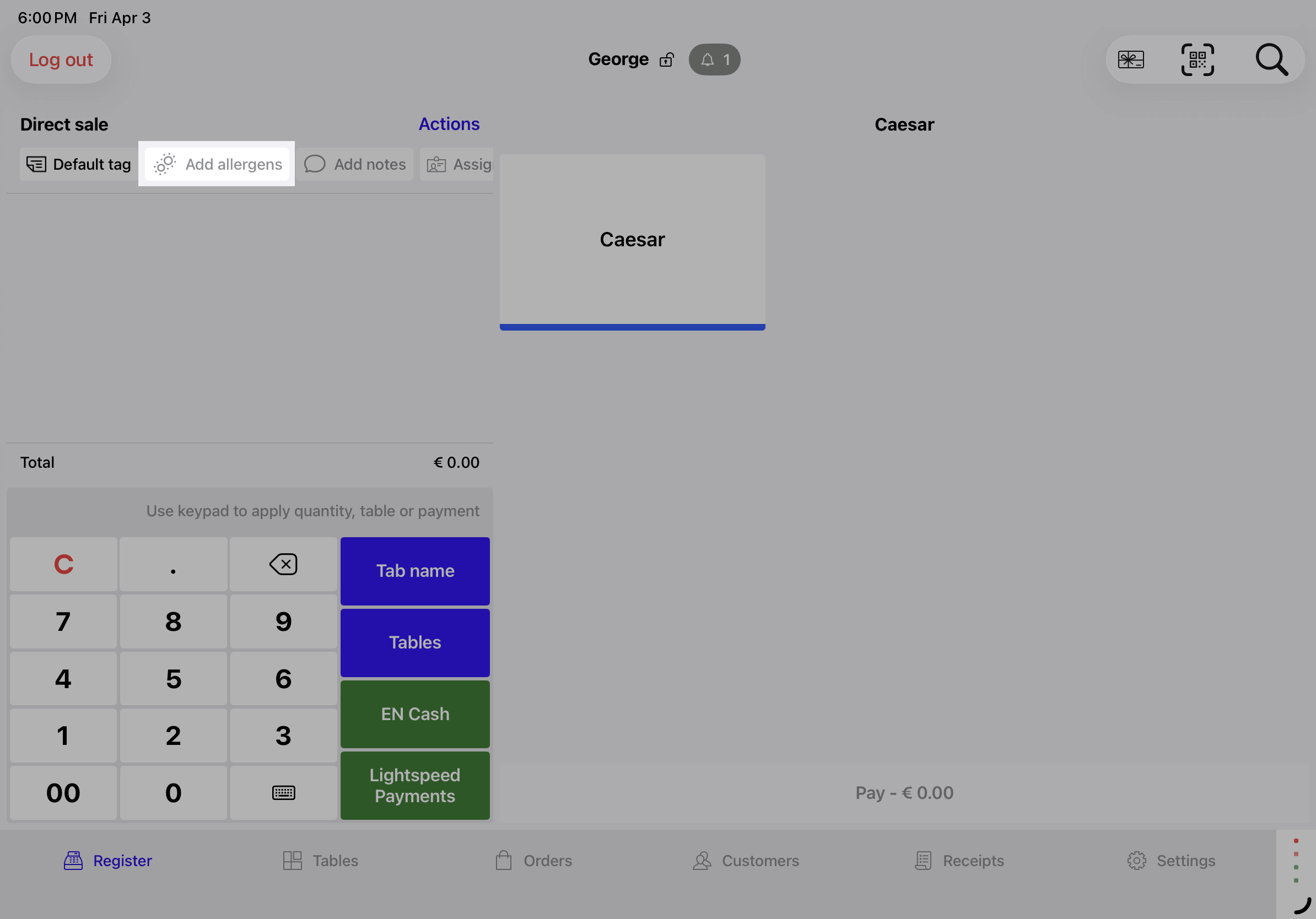This screenshot has width=1316, height=919.
Task: Open the Receipts tab
Action: 959,861
